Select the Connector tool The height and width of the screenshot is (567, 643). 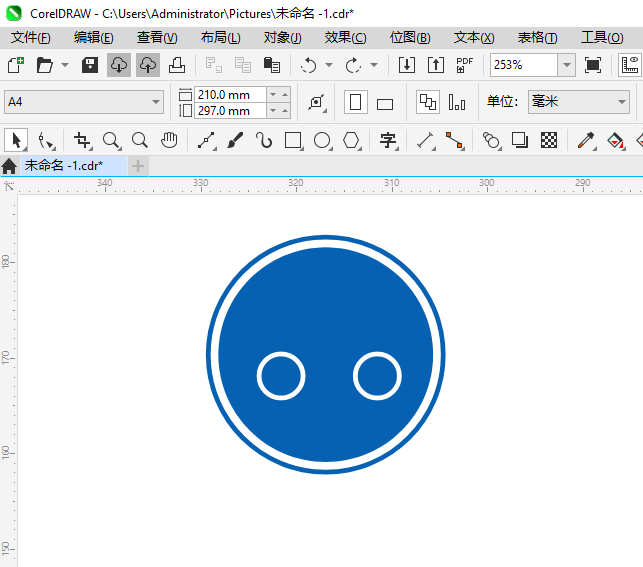455,140
